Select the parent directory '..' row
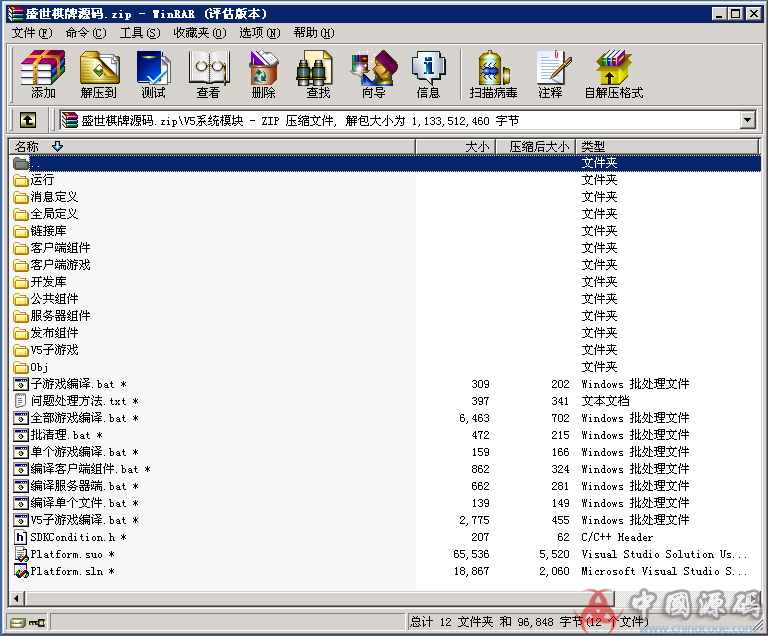 point(385,163)
